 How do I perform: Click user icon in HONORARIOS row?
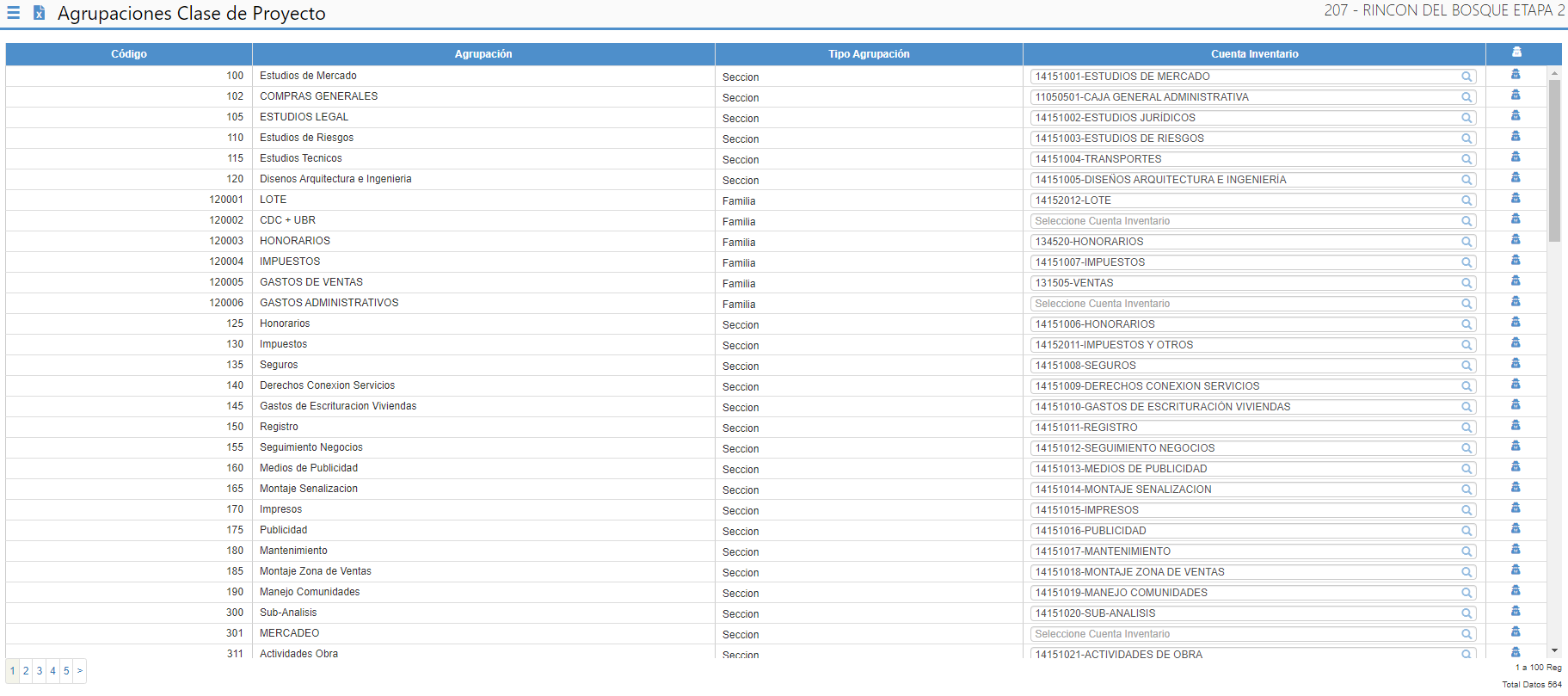(x=1516, y=239)
